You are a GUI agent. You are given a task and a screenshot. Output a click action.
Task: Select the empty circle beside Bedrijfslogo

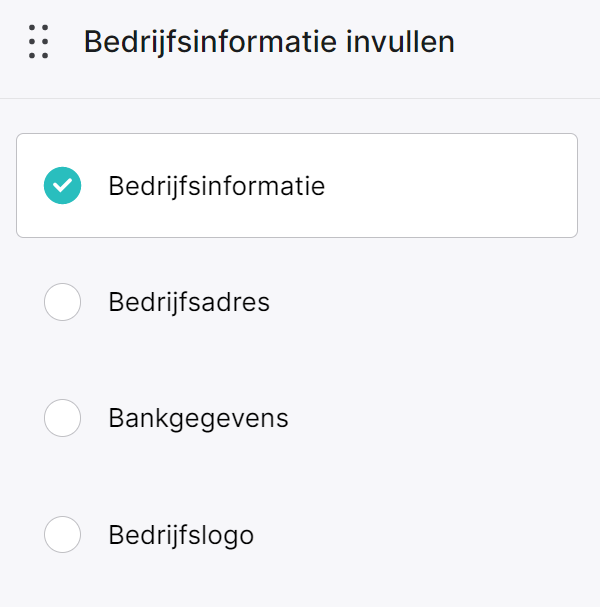(x=62, y=534)
